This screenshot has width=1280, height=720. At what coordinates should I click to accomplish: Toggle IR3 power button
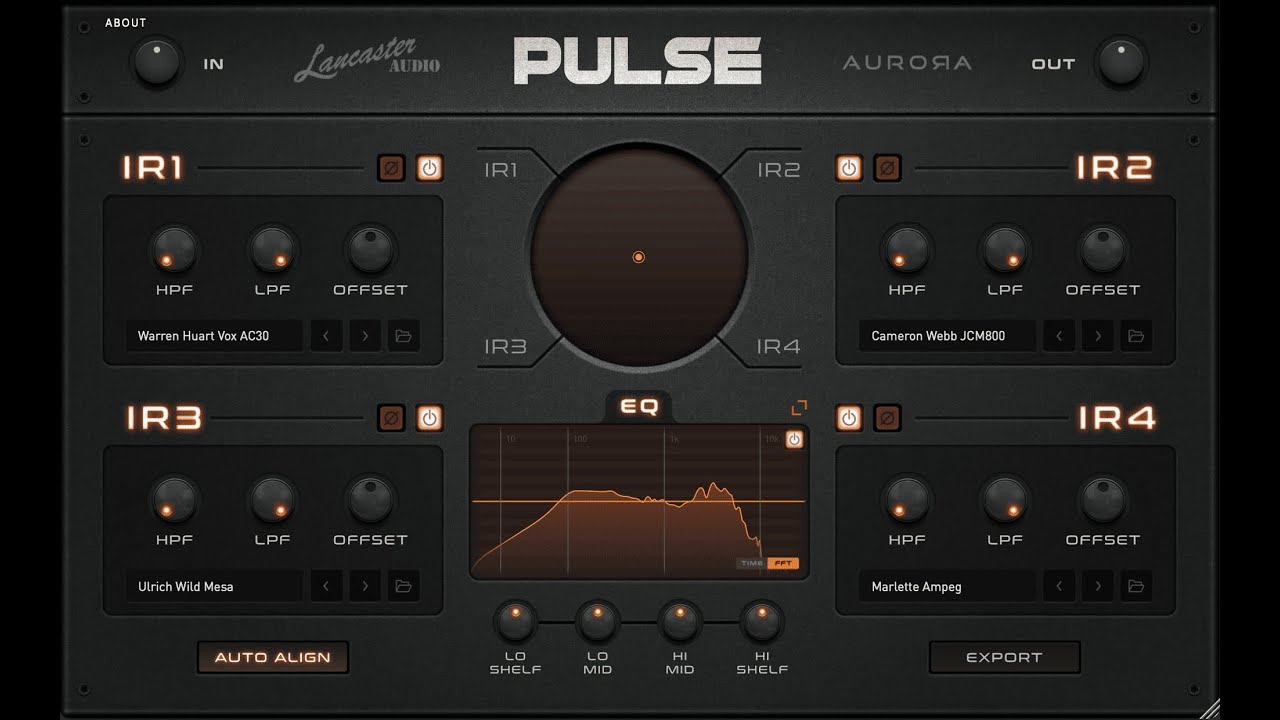(430, 418)
